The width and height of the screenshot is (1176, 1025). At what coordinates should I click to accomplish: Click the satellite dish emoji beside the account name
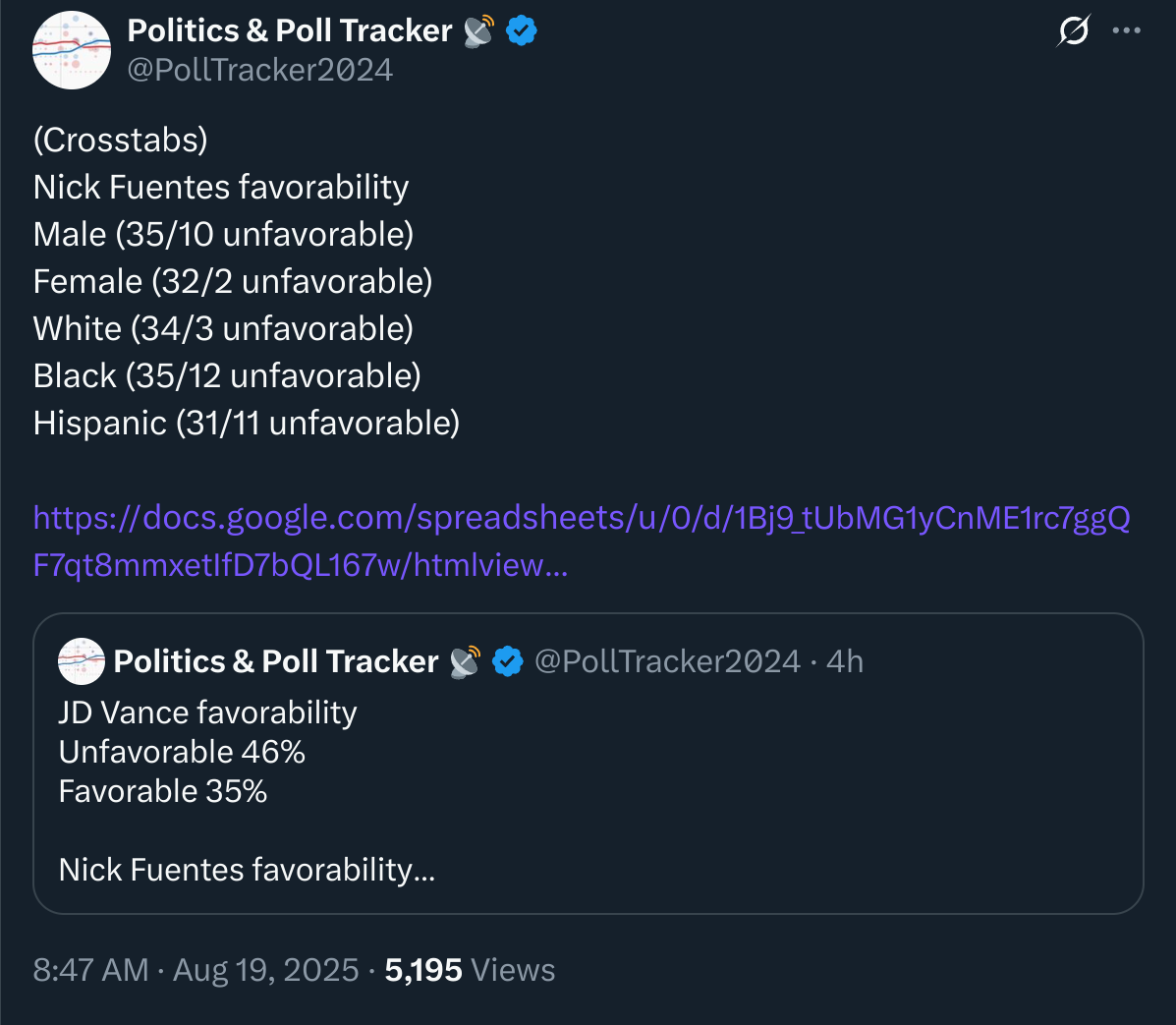pos(479,31)
